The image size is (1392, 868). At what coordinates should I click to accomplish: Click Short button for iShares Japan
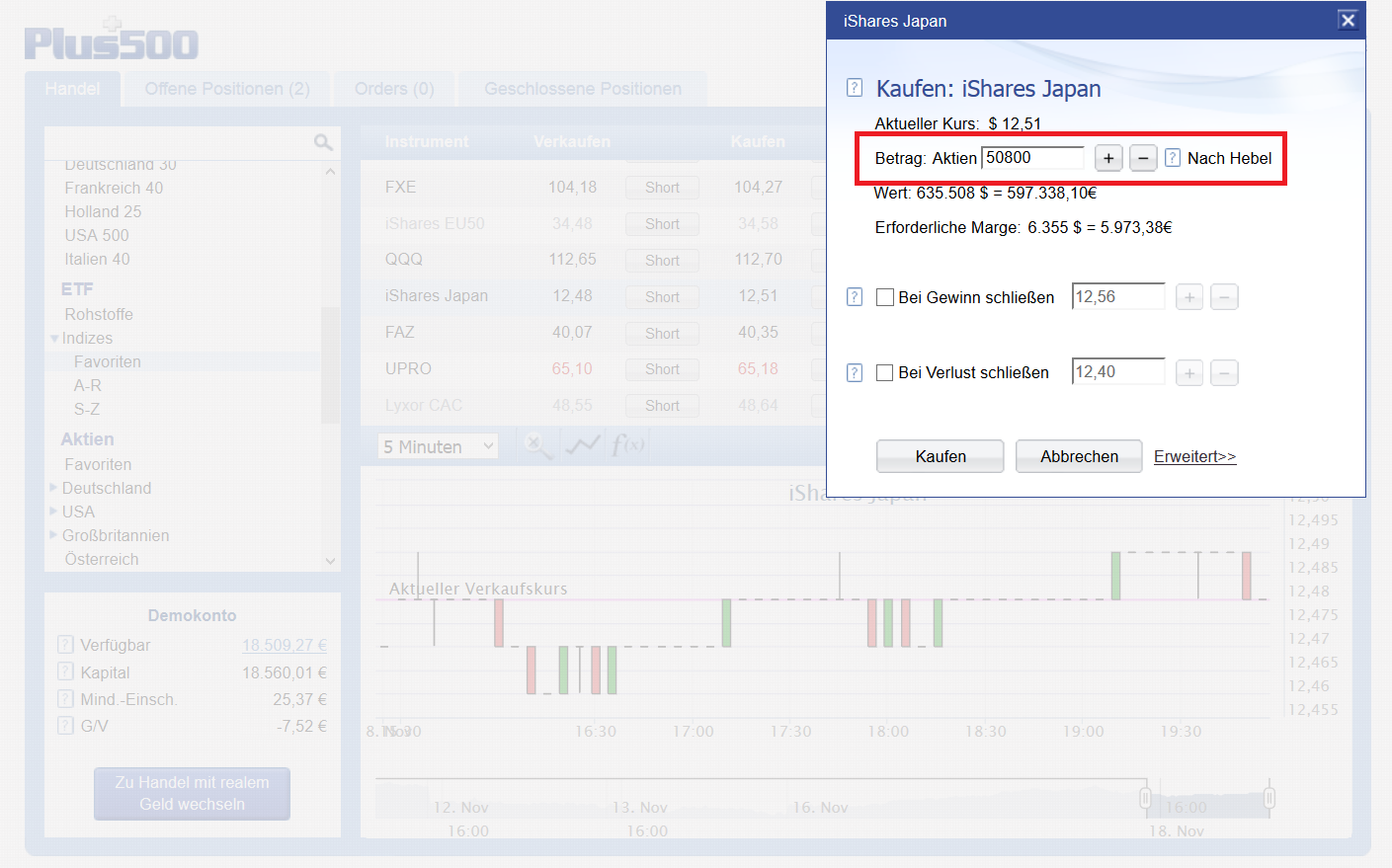pyautogui.click(x=662, y=297)
